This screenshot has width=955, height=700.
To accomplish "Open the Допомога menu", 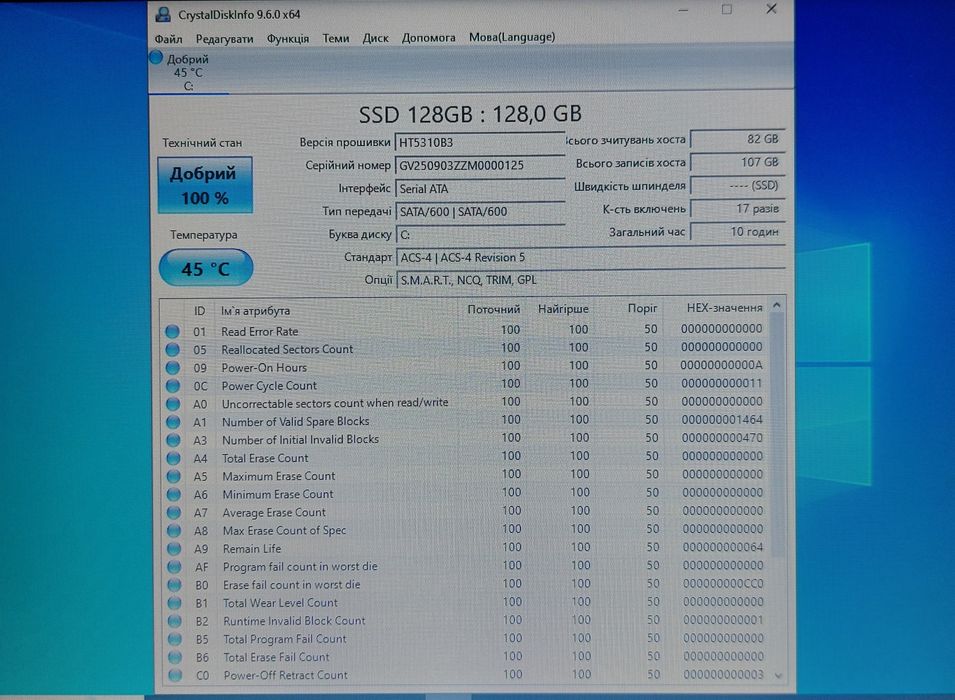I will point(428,37).
